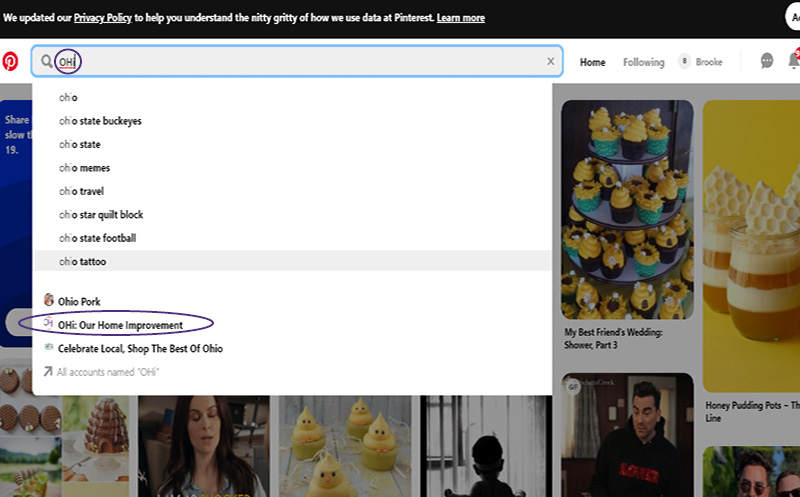The image size is (800, 497).
Task: Open the dark-haired woman GIF pin
Action: pos(204,446)
